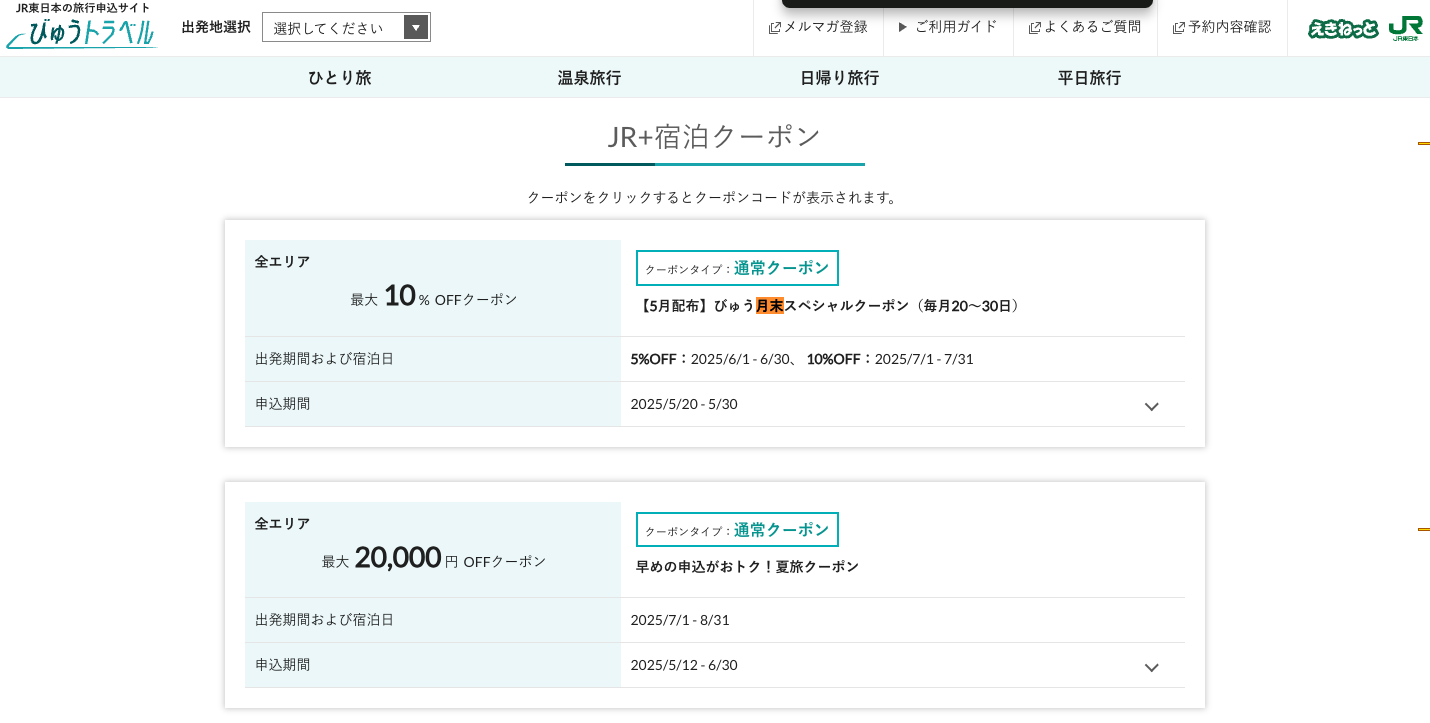Viewport: 1430px width, 723px height.
Task: Select the 平日旅行 menu item
Action: [1090, 78]
